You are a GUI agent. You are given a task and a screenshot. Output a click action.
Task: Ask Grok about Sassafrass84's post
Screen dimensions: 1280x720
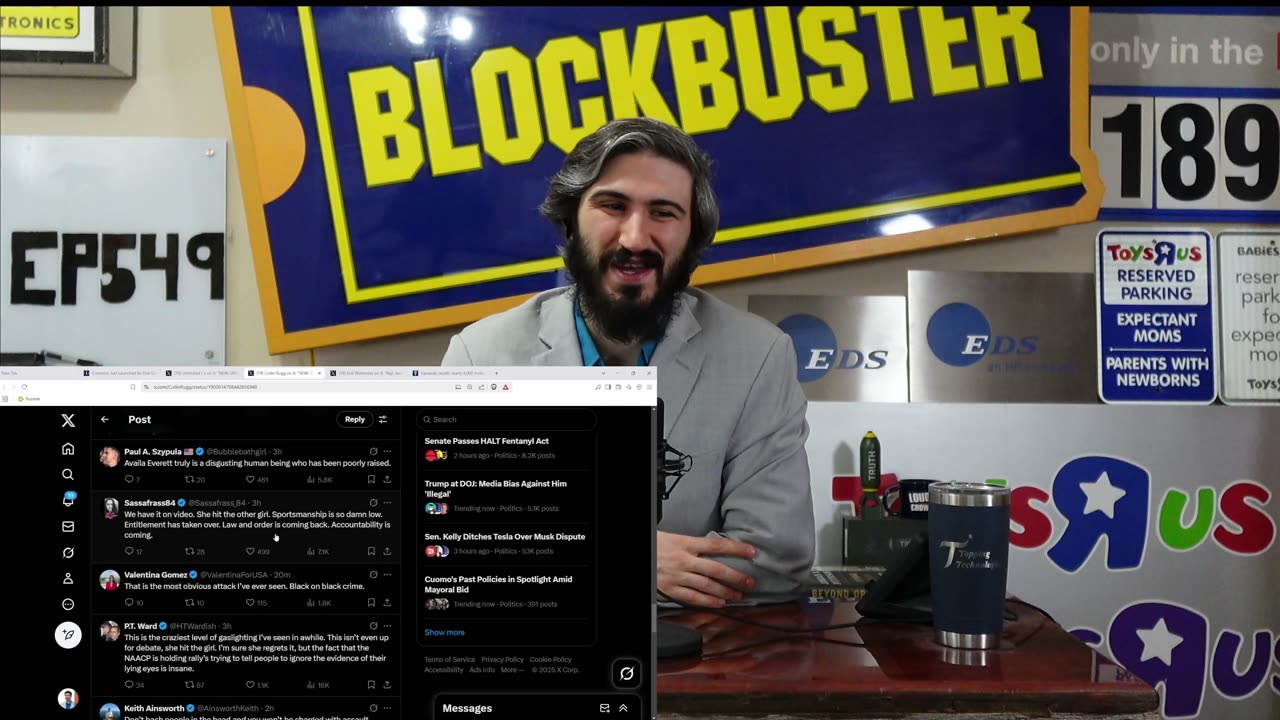click(x=373, y=502)
